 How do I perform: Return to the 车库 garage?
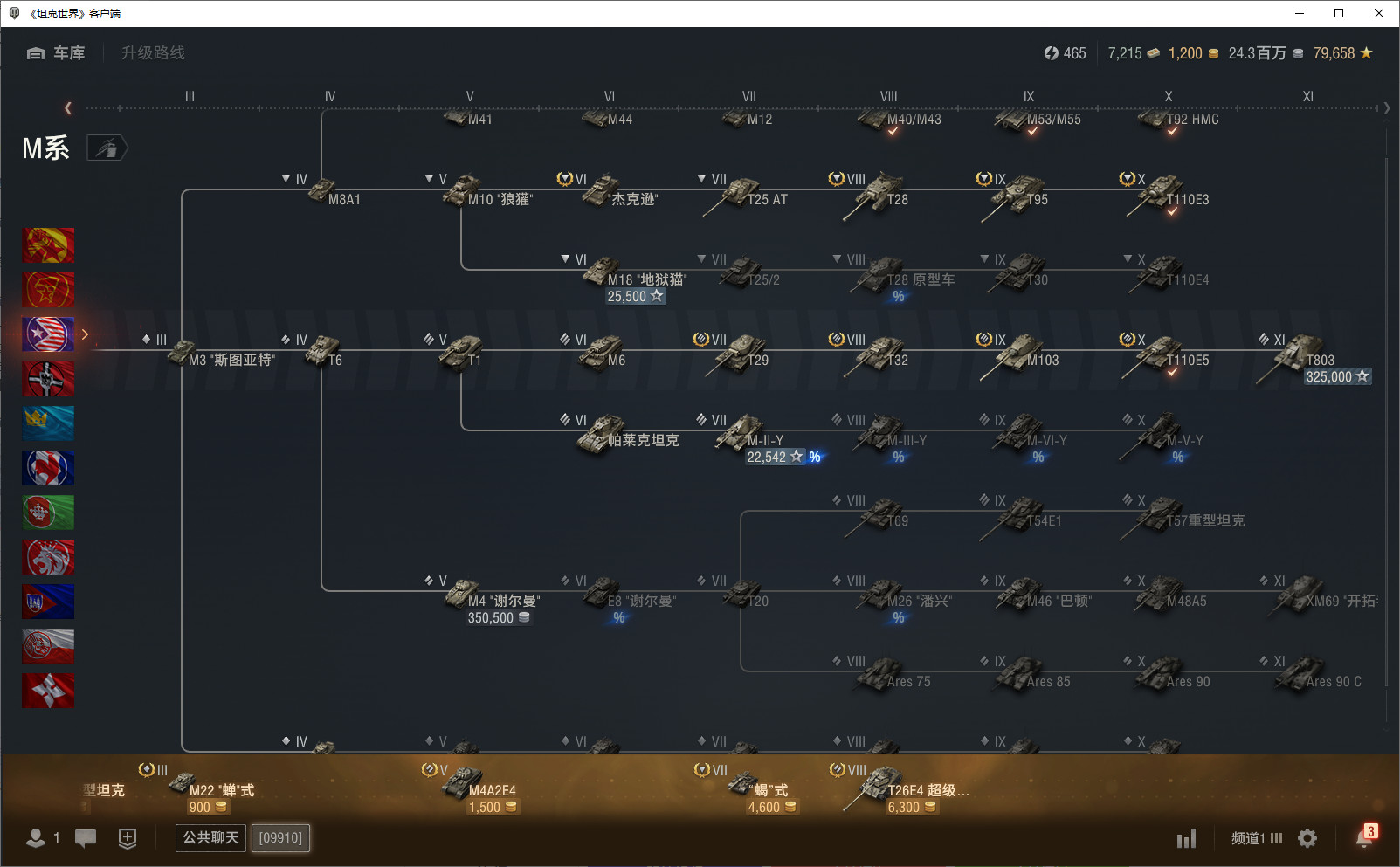point(56,53)
